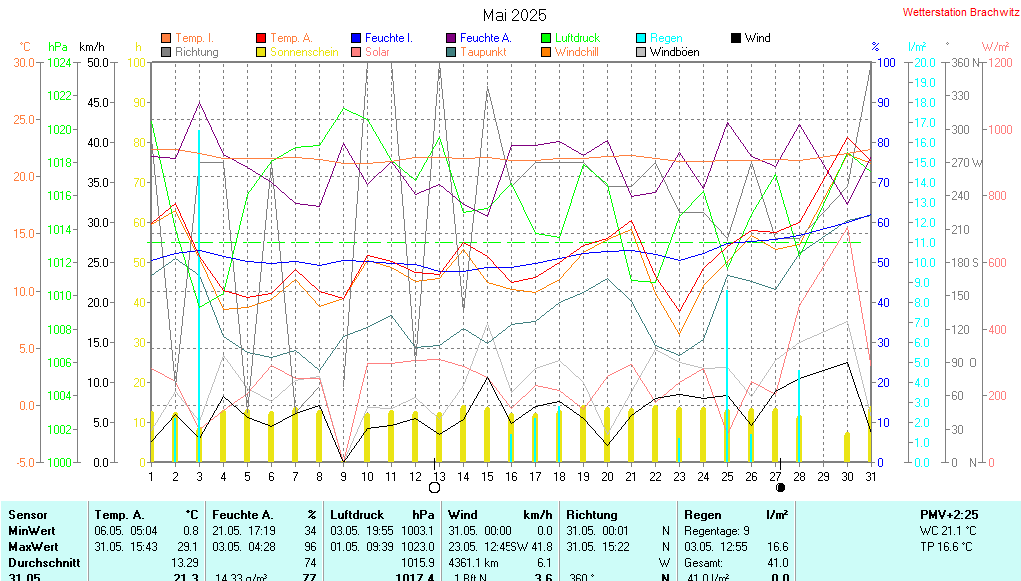Click the Mai 2025 chart heading
Viewport: 1021px width, 581px height.
click(514, 15)
